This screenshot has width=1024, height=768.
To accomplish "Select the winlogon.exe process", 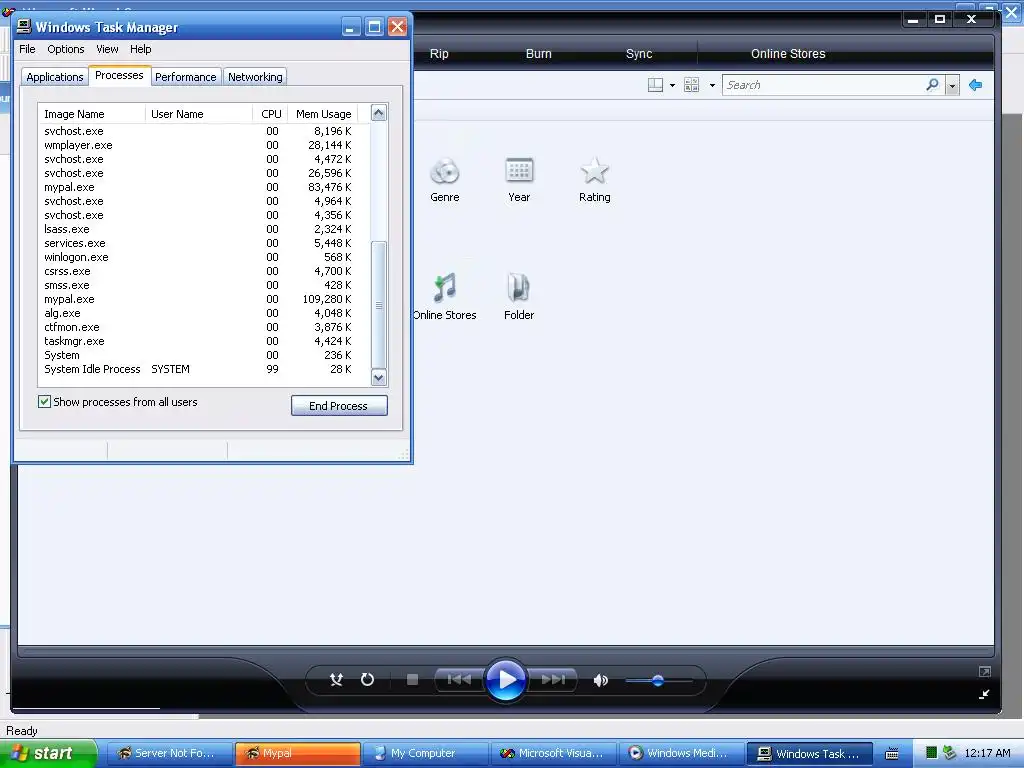I will [204, 257].
